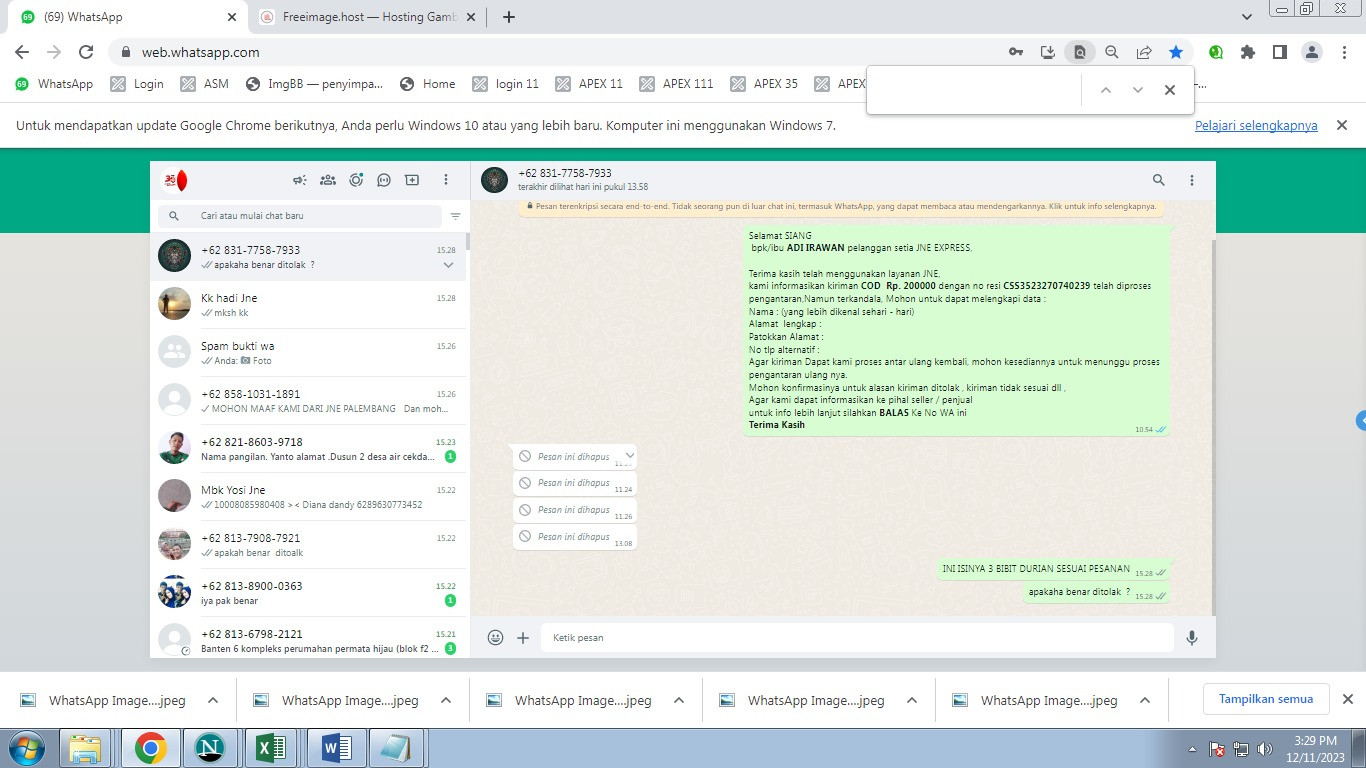Open the +62 821-8603-9718 chat
The height and width of the screenshot is (768, 1366).
tap(308, 449)
